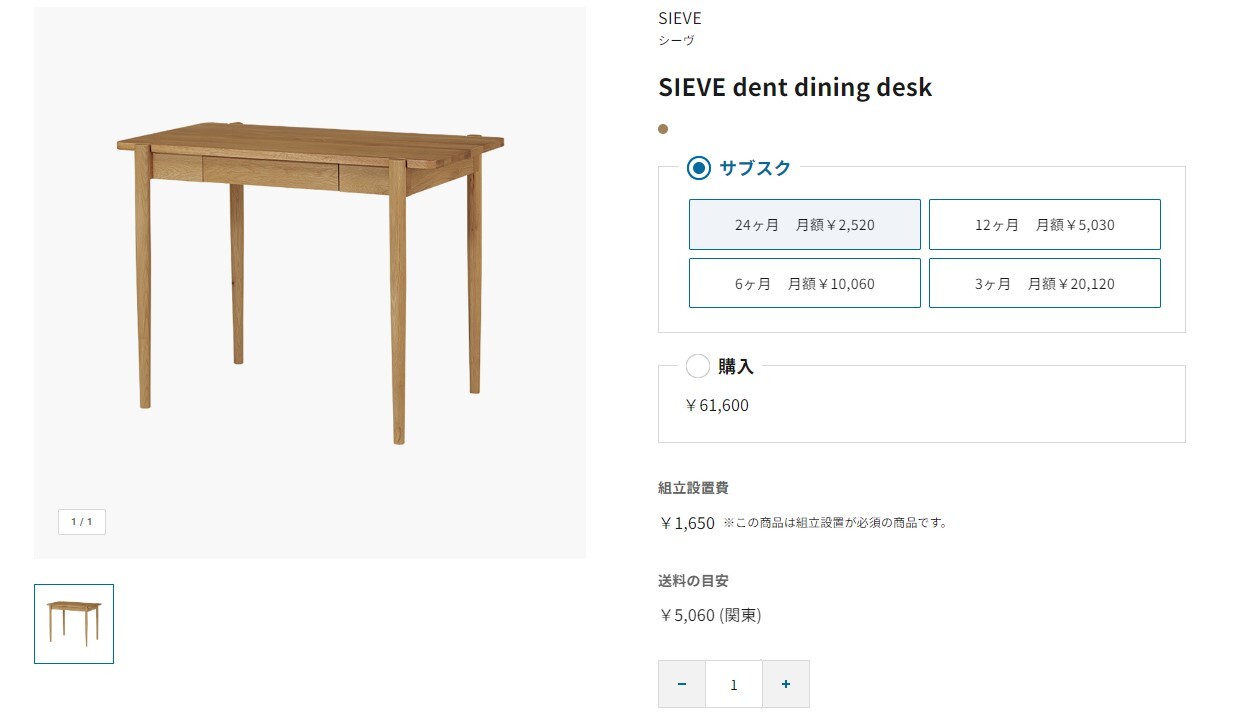Click the highlighted selected 24ヶ月 plan box
Viewport: 1243px width, 714px height.
coord(804,224)
